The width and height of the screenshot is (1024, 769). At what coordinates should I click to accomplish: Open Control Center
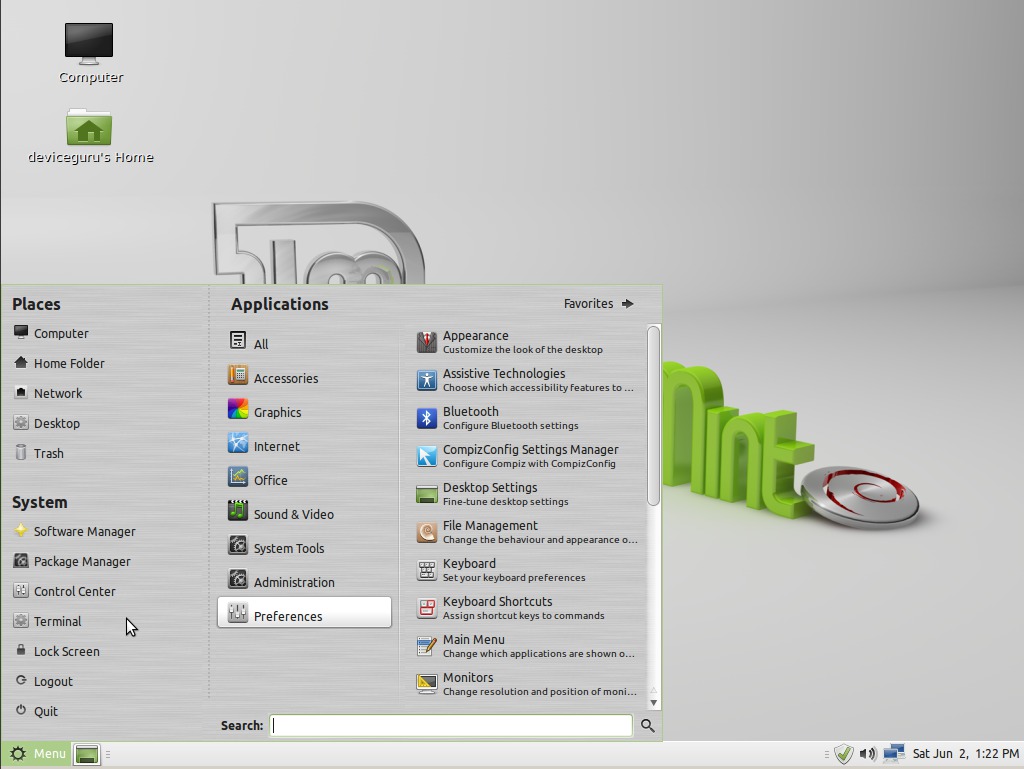65,591
